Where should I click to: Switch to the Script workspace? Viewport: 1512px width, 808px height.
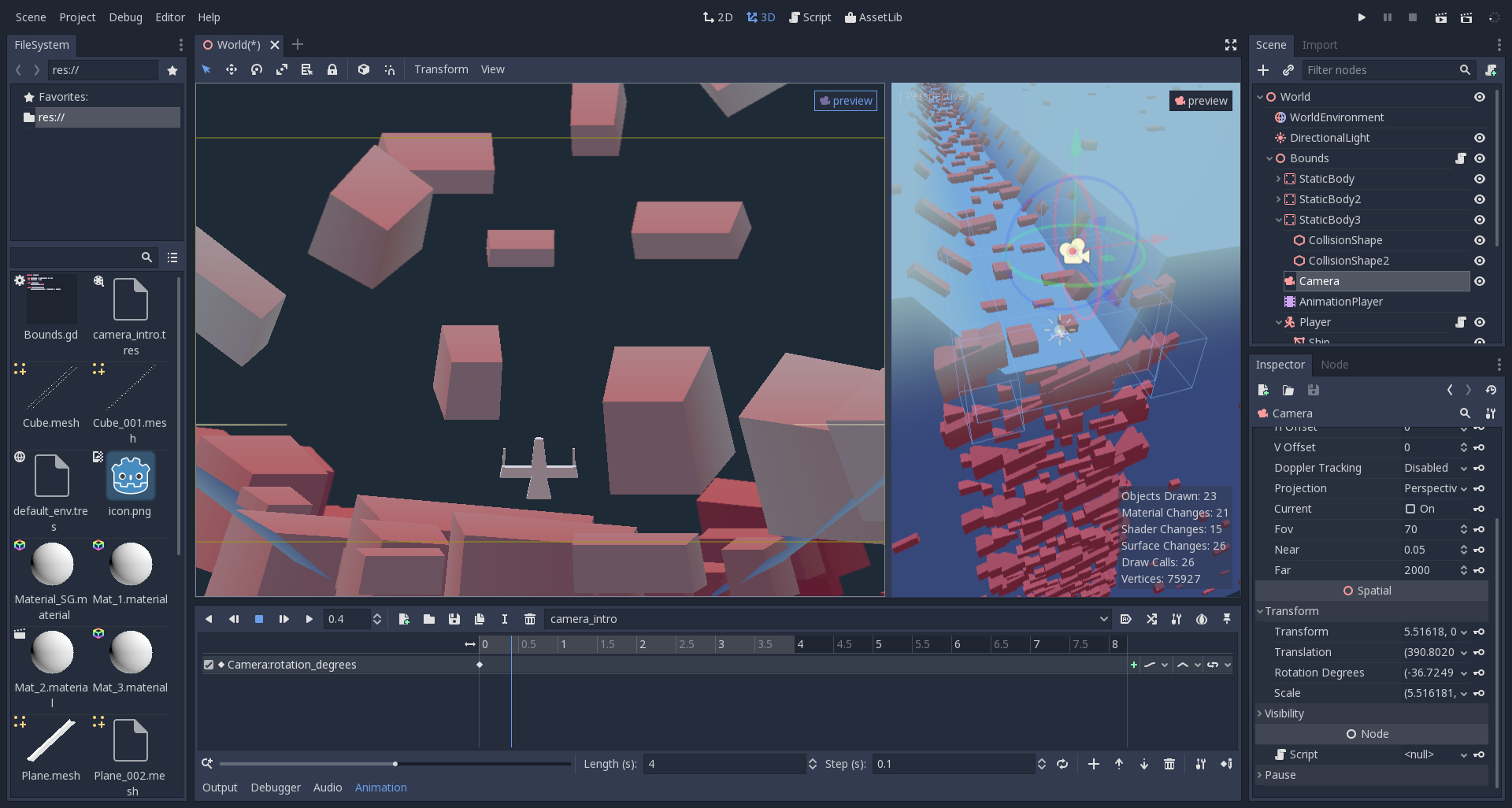(x=810, y=17)
